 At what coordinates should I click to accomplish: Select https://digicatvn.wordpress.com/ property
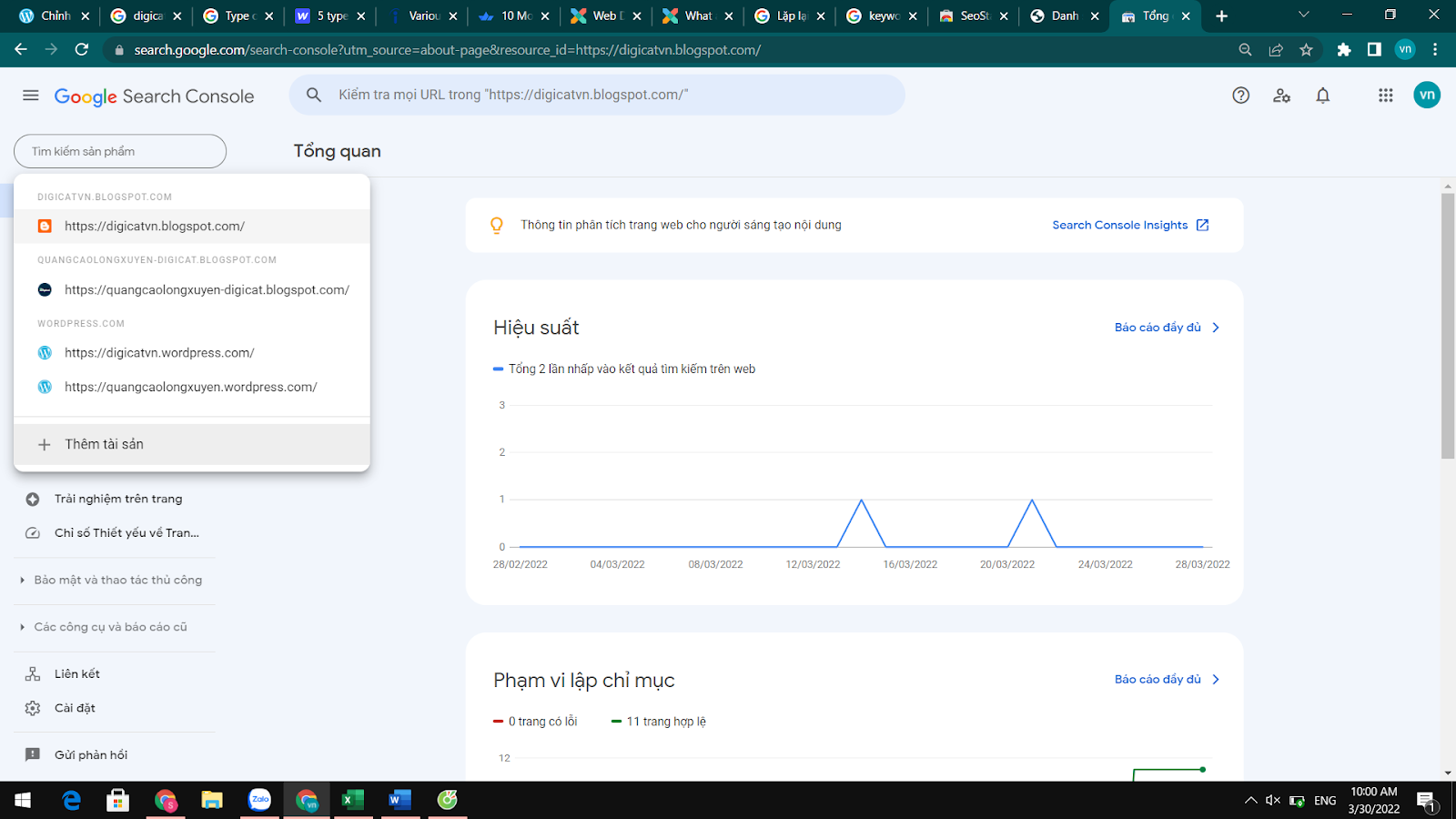(x=192, y=352)
